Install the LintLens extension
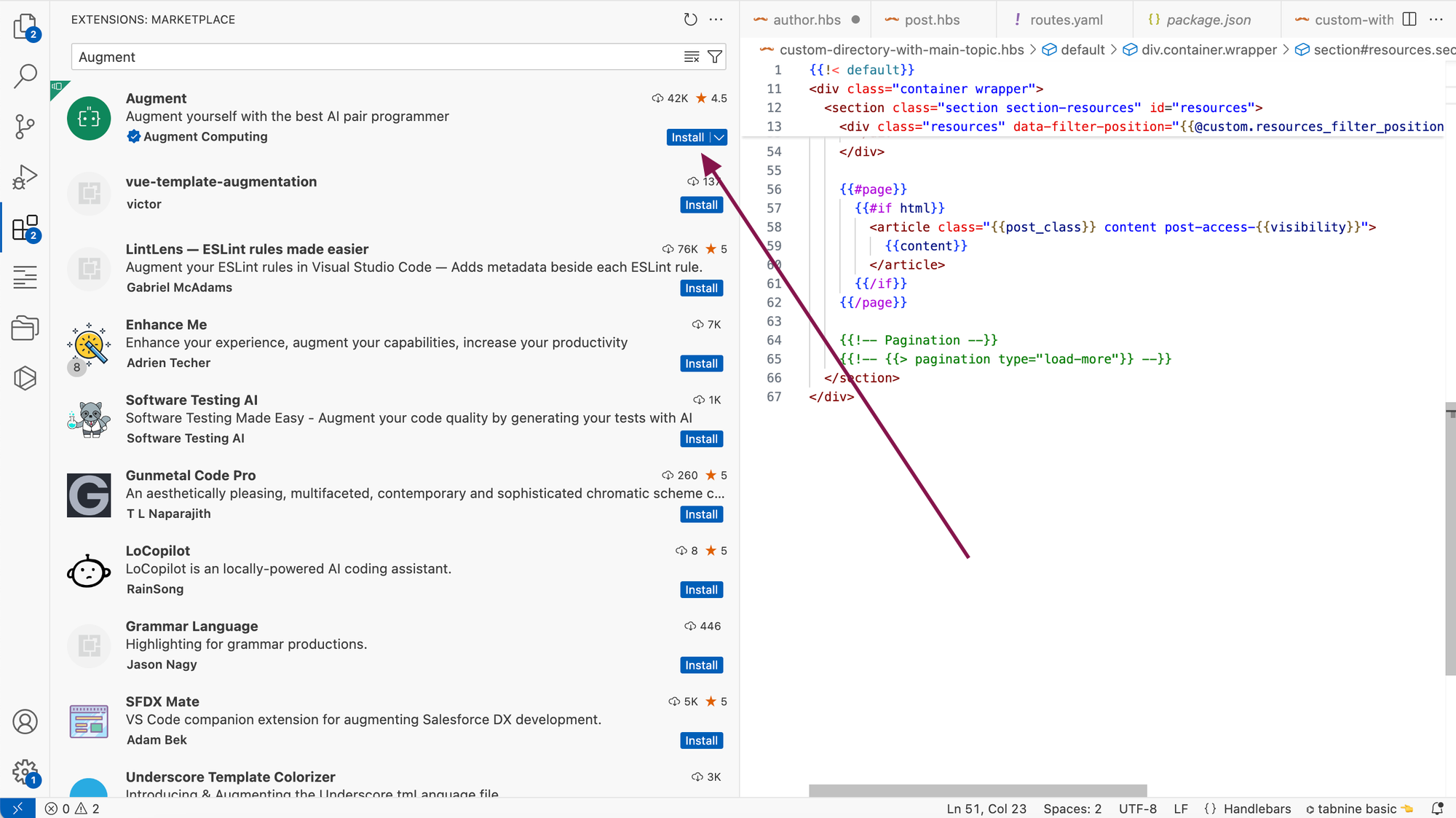This screenshot has width=1456, height=818. (x=701, y=288)
